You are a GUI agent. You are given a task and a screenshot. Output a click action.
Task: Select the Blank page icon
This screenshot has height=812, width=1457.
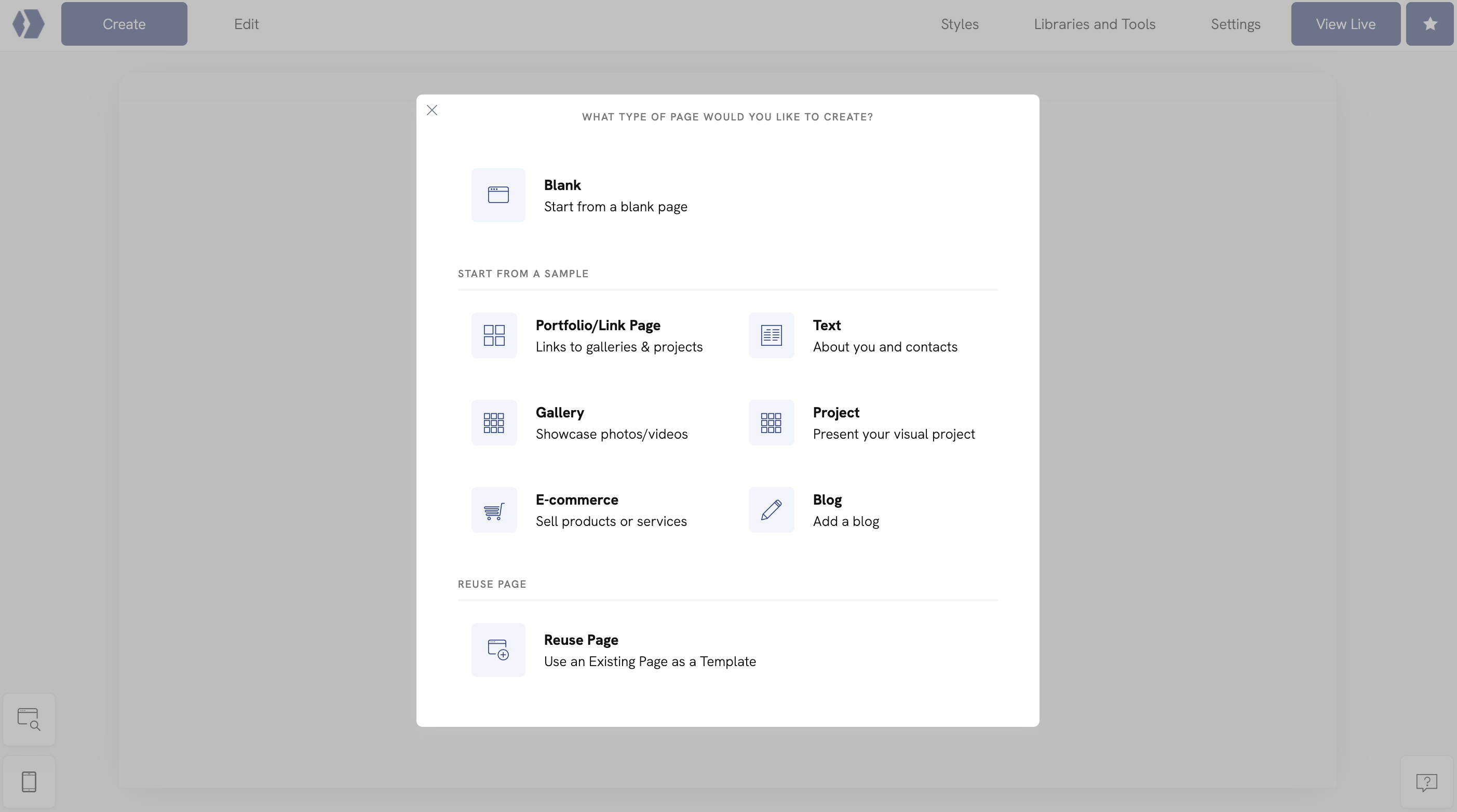[x=497, y=195]
